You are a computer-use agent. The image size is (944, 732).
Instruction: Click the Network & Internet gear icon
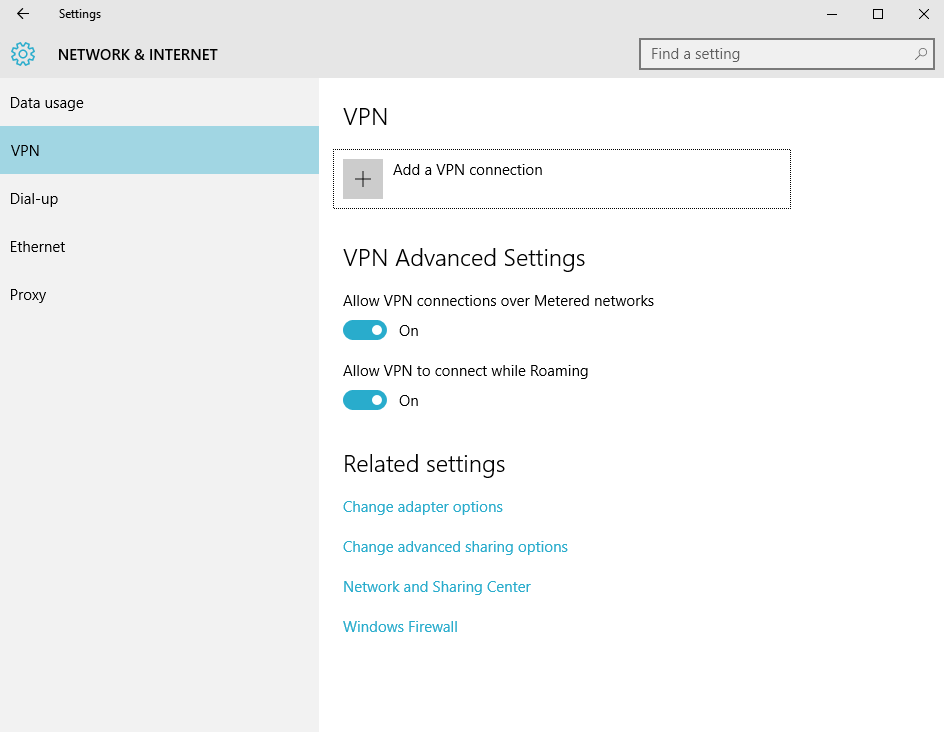pyautogui.click(x=22, y=54)
